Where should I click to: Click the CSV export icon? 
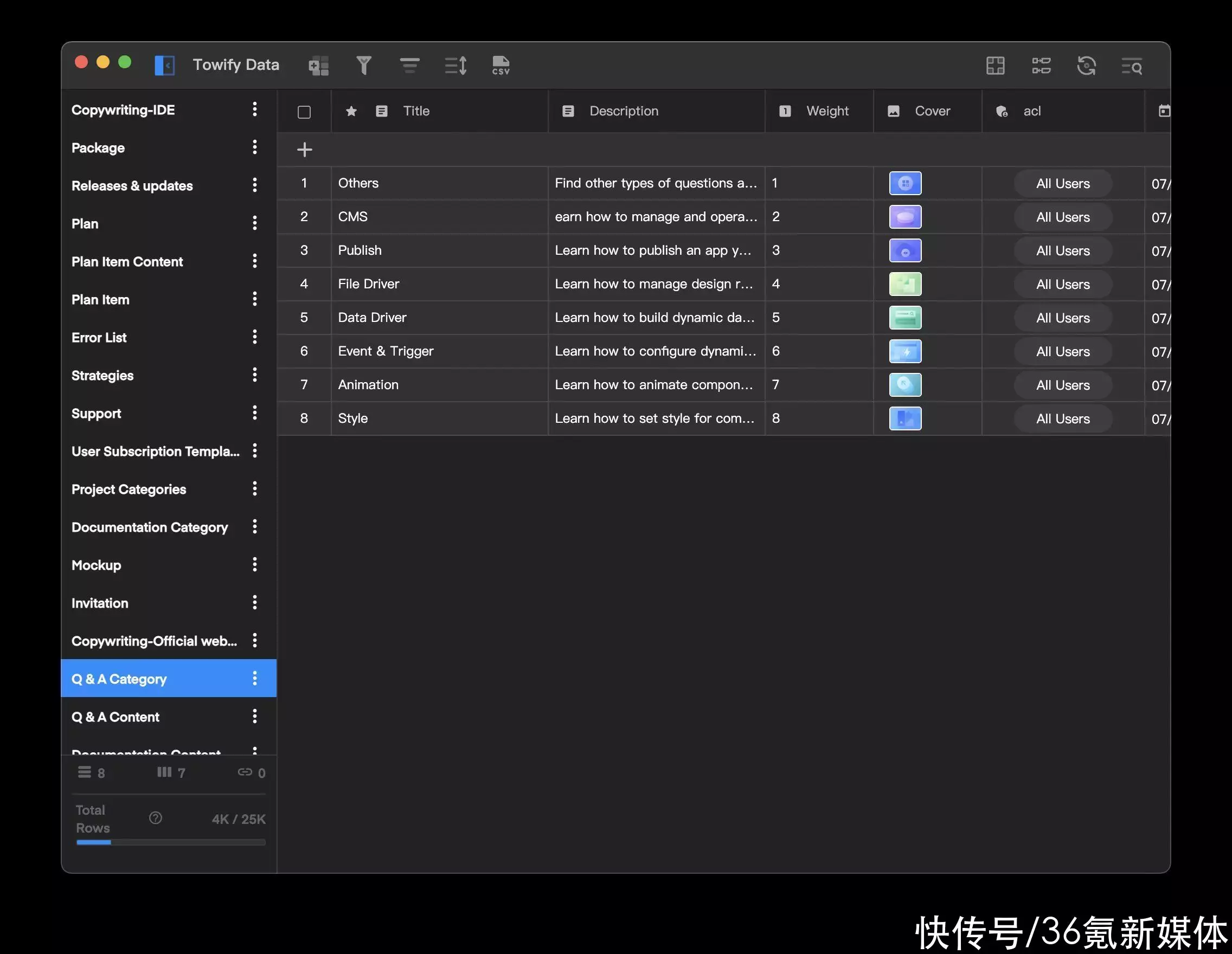click(501, 66)
